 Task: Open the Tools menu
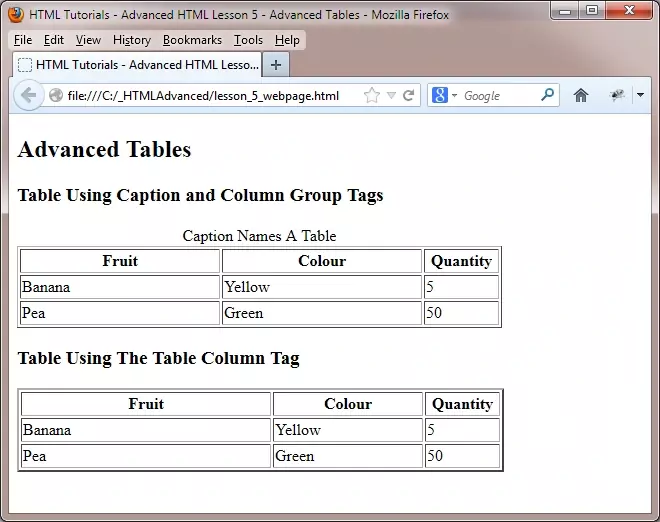pyautogui.click(x=248, y=40)
